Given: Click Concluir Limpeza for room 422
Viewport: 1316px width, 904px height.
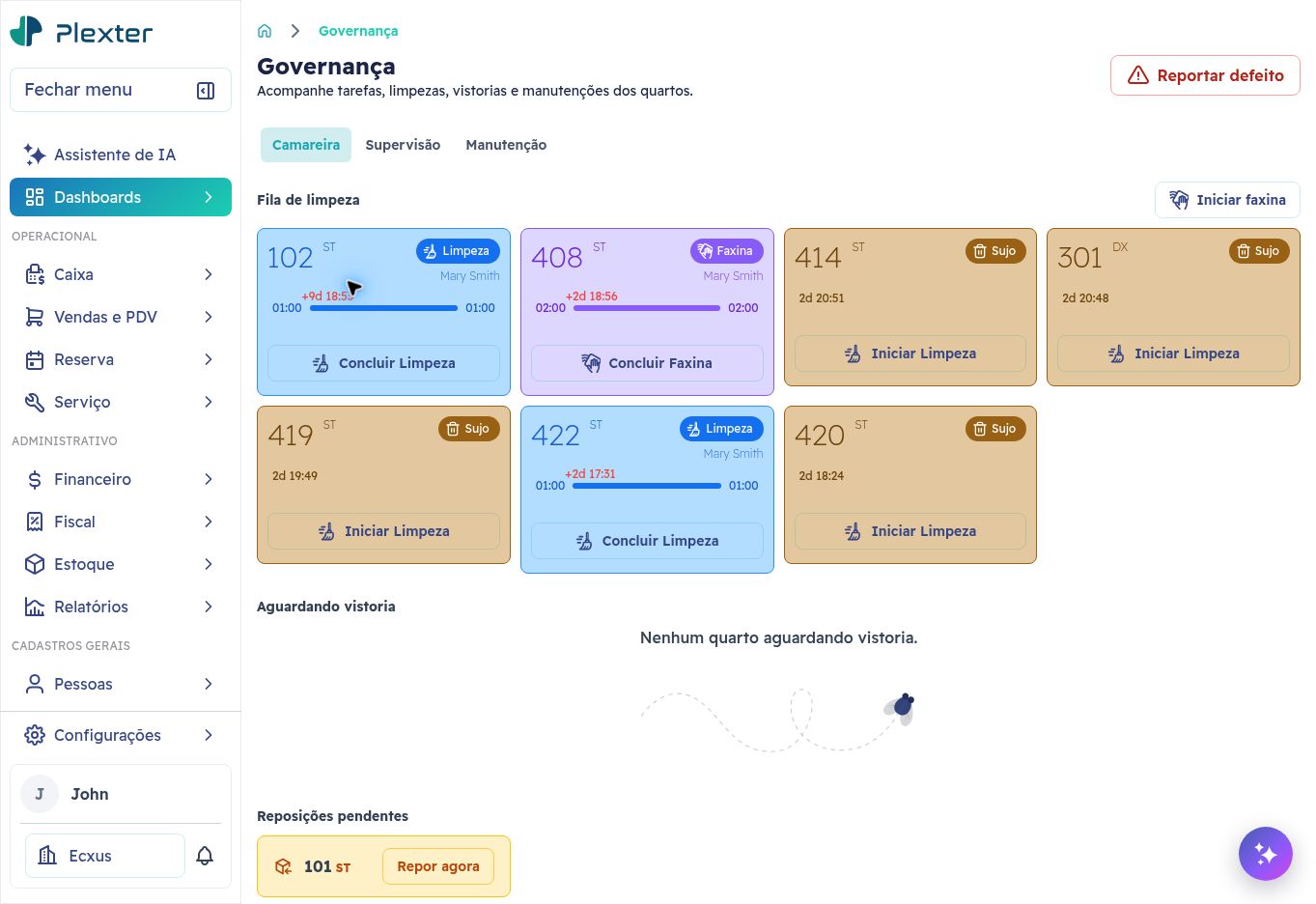Looking at the screenshot, I should 647,541.
